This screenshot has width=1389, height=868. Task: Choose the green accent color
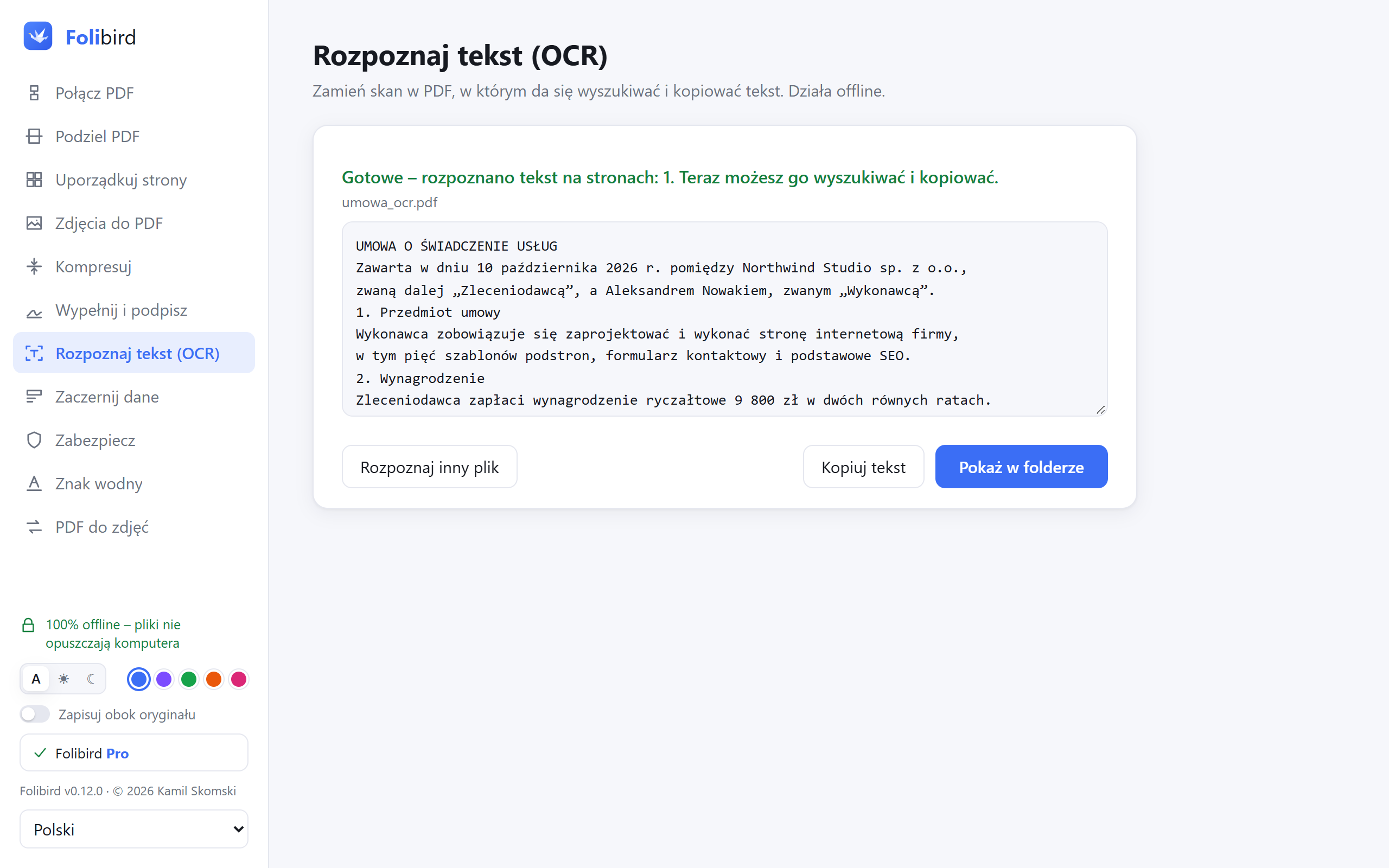tap(189, 679)
